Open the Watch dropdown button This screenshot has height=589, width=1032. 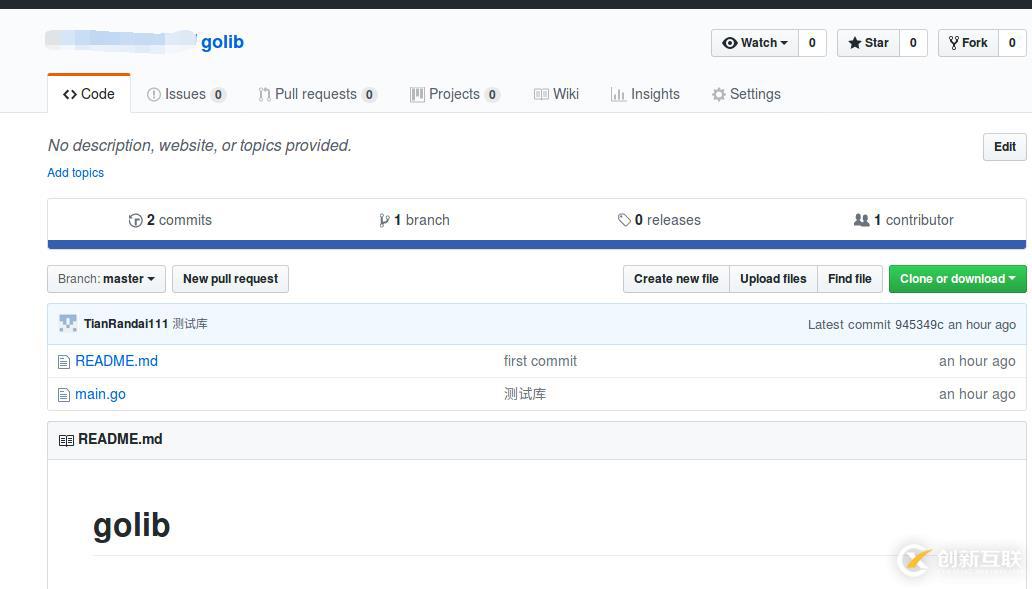[x=755, y=43]
